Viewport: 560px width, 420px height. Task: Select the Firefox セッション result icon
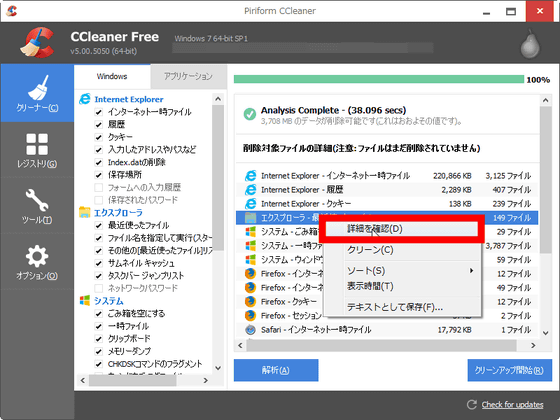pyautogui.click(x=250, y=315)
